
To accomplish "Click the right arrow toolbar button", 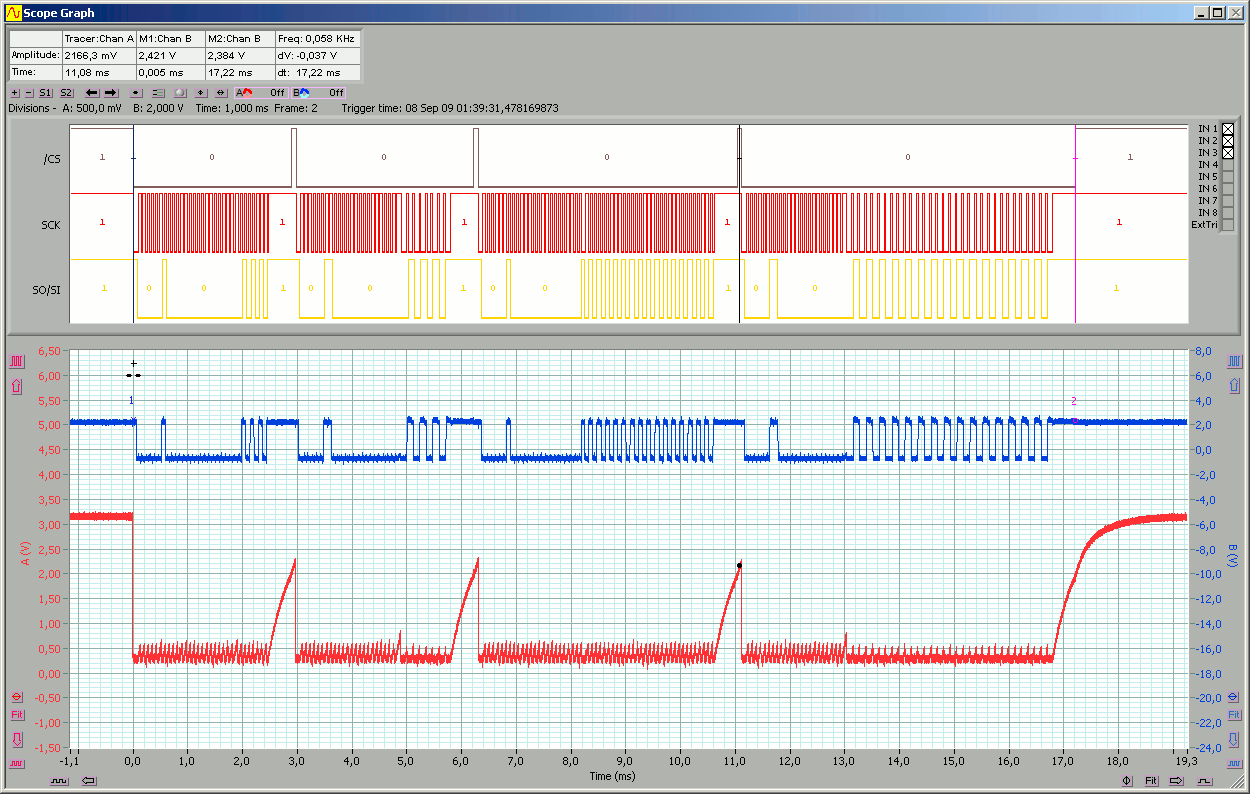I will tap(111, 92).
